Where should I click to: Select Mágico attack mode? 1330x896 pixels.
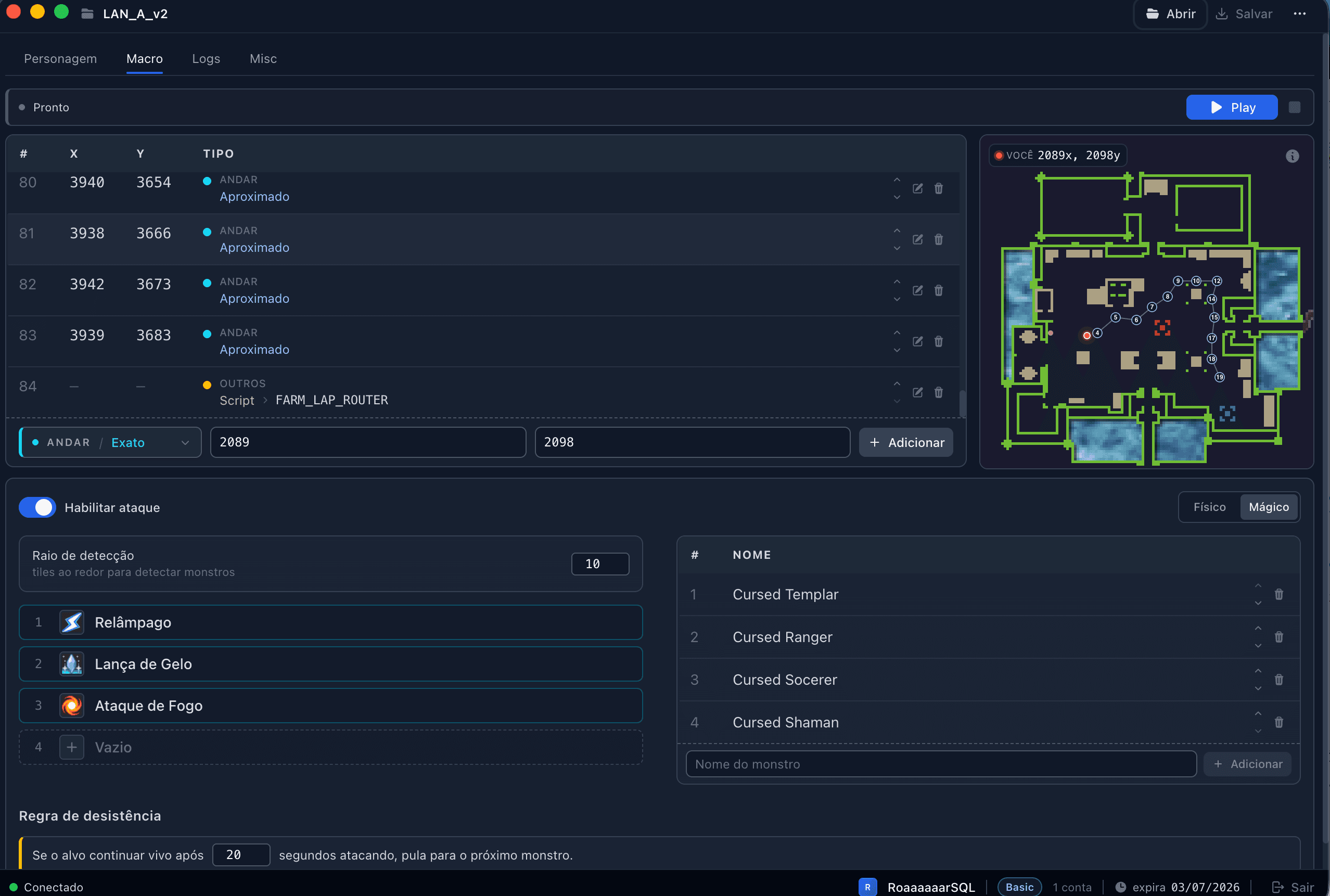[1268, 507]
